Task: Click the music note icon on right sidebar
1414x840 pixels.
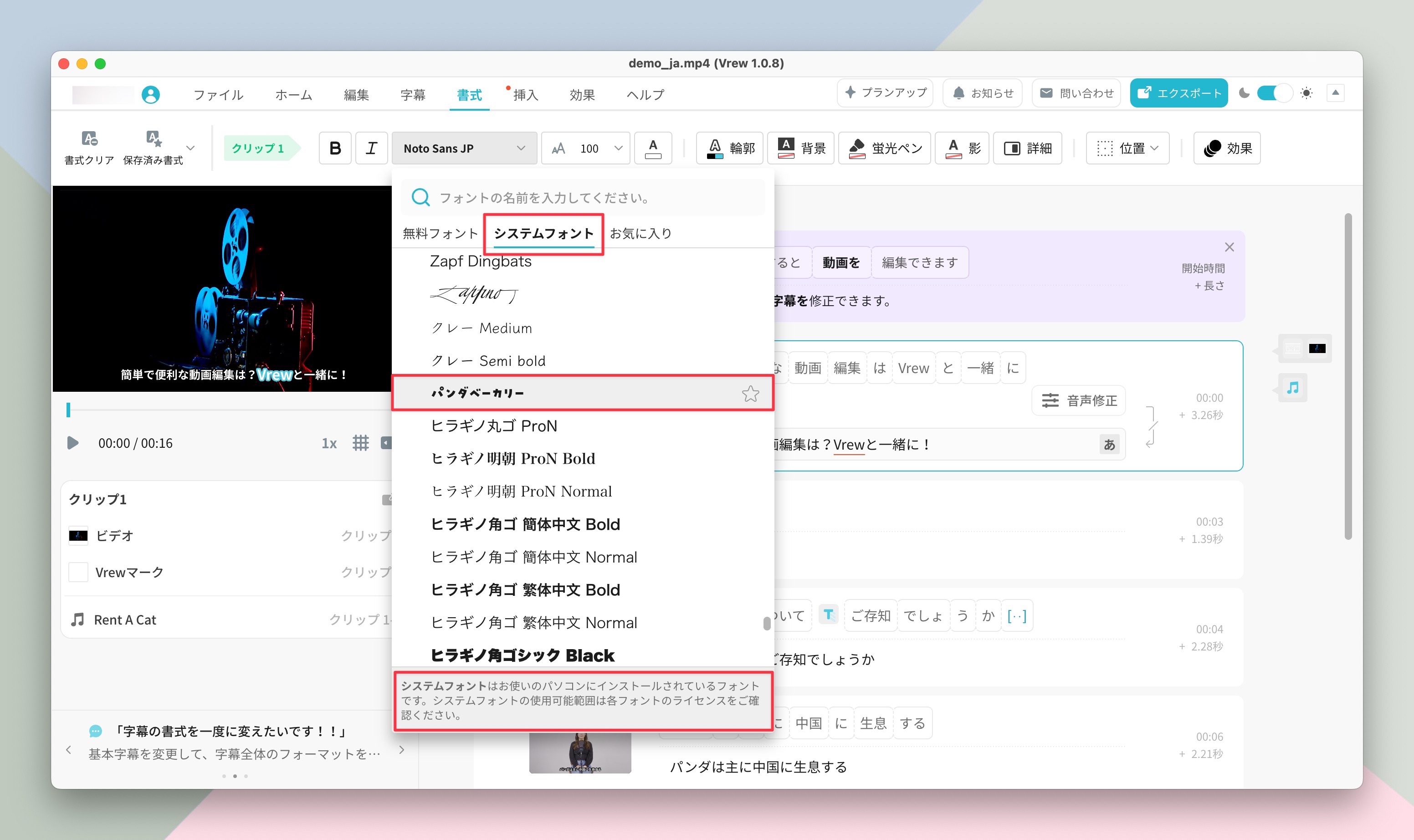Action: (x=1293, y=388)
